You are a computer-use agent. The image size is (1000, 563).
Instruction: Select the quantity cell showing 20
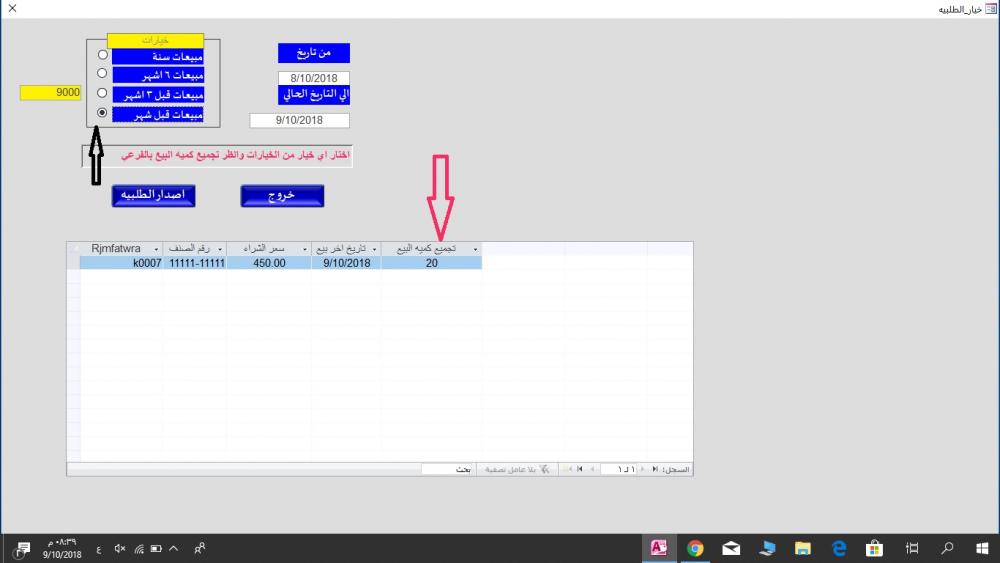(x=432, y=263)
